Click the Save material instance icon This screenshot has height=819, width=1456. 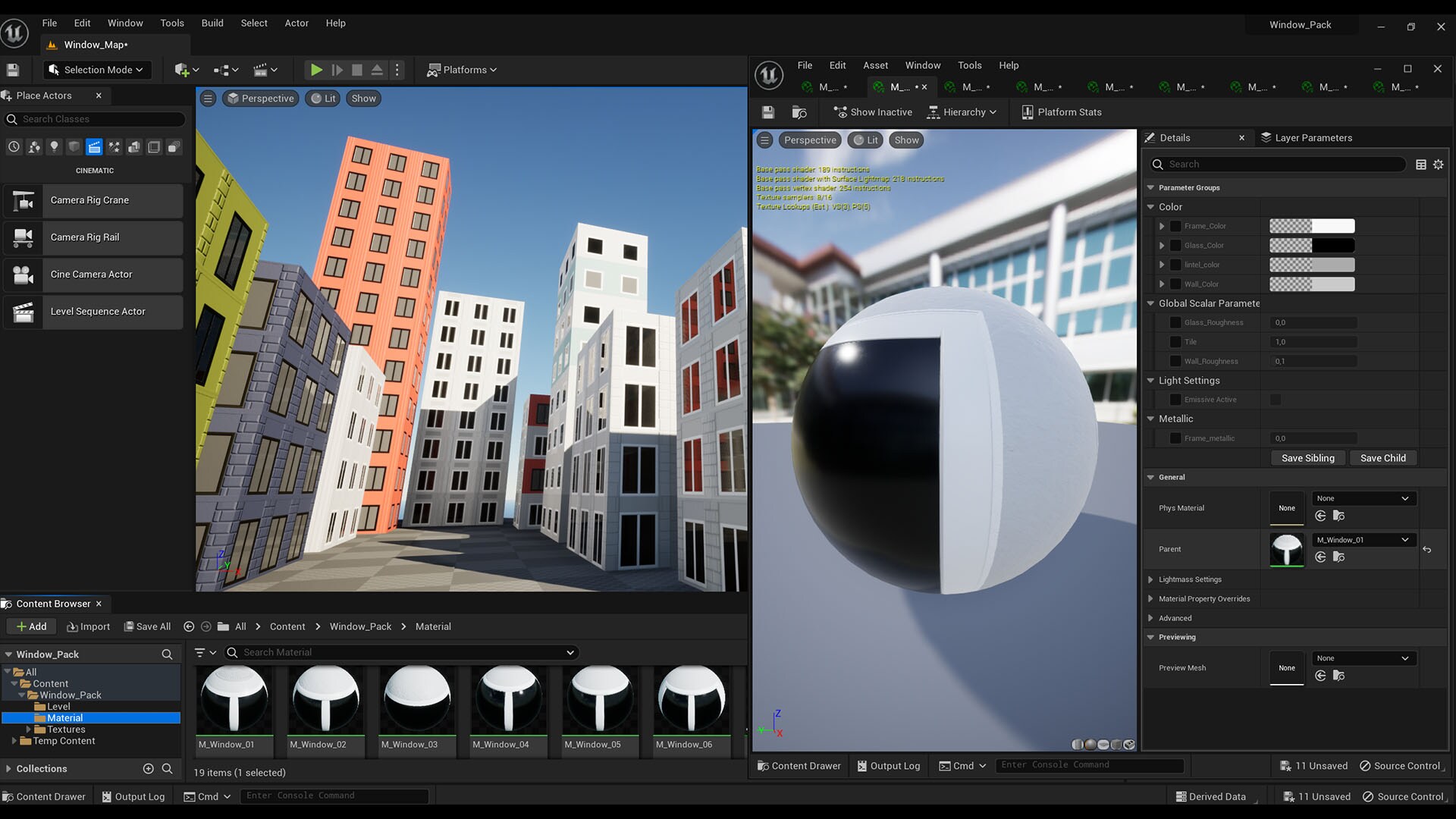pyautogui.click(x=768, y=111)
